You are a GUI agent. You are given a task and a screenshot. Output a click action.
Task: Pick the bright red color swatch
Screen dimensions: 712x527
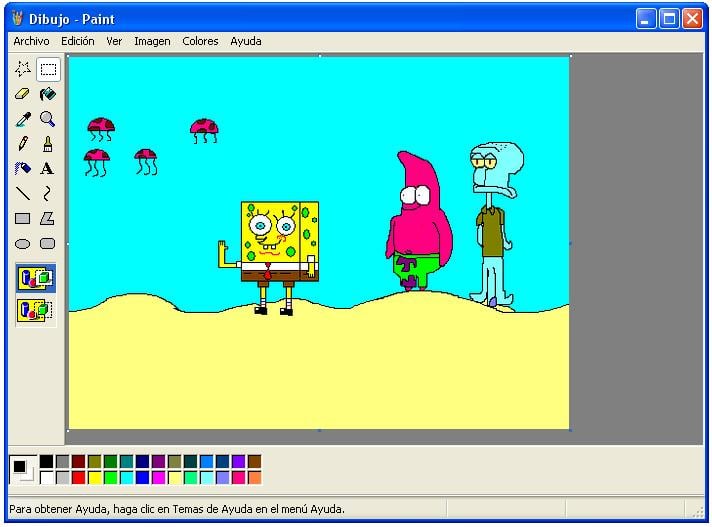pos(79,478)
